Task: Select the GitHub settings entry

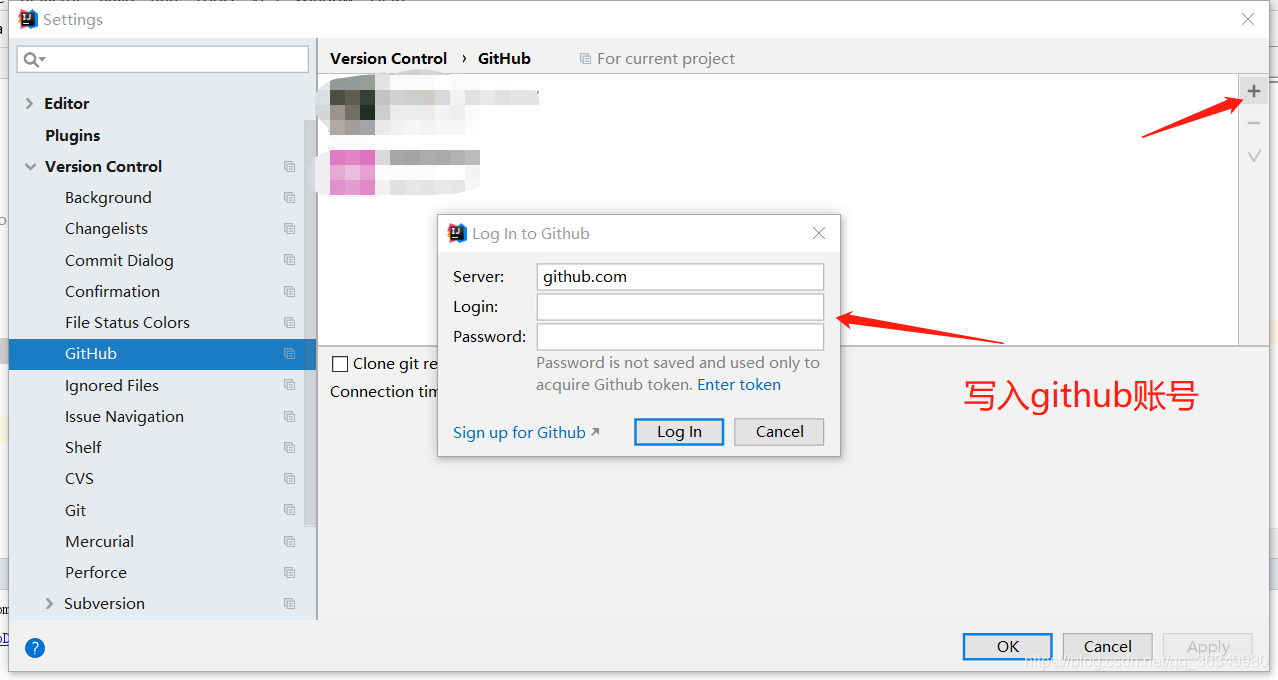Action: click(x=162, y=354)
